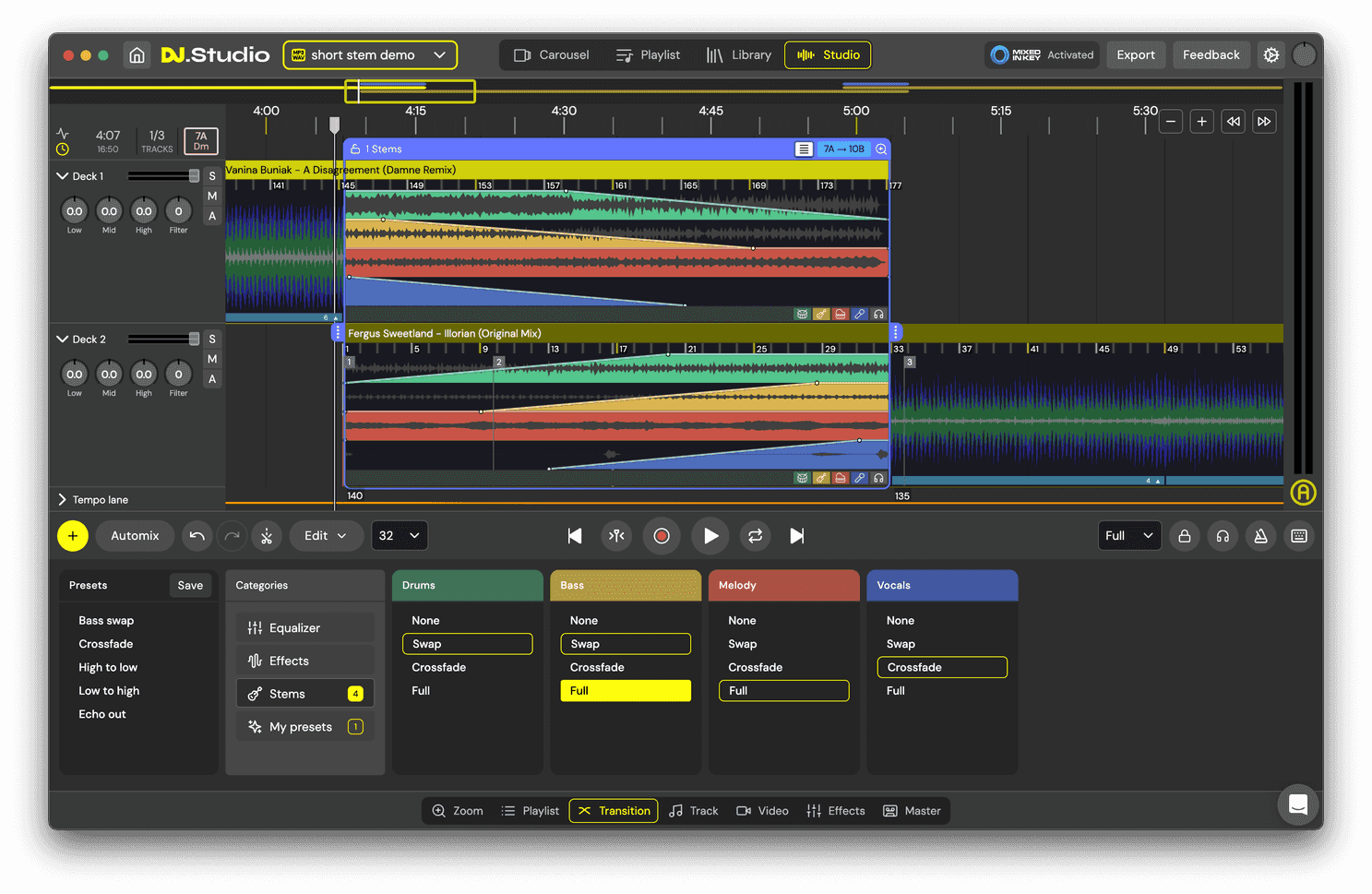Click the Automix button
1372x894 pixels.
pyautogui.click(x=135, y=536)
